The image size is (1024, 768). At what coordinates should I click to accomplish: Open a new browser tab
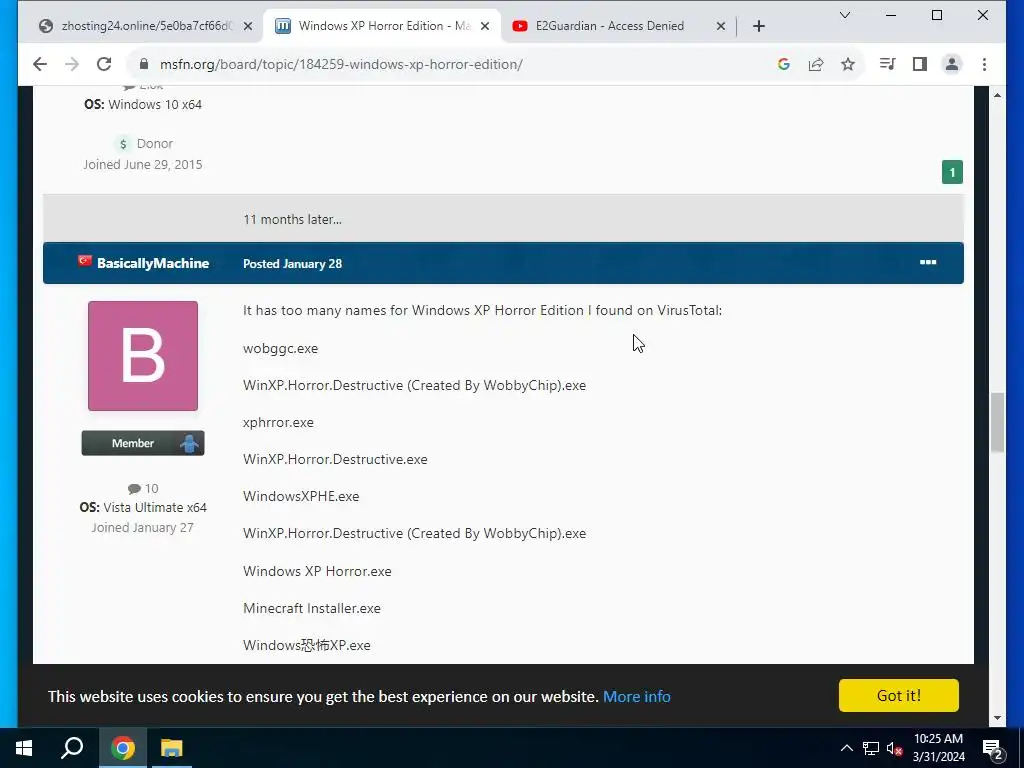coord(758,26)
